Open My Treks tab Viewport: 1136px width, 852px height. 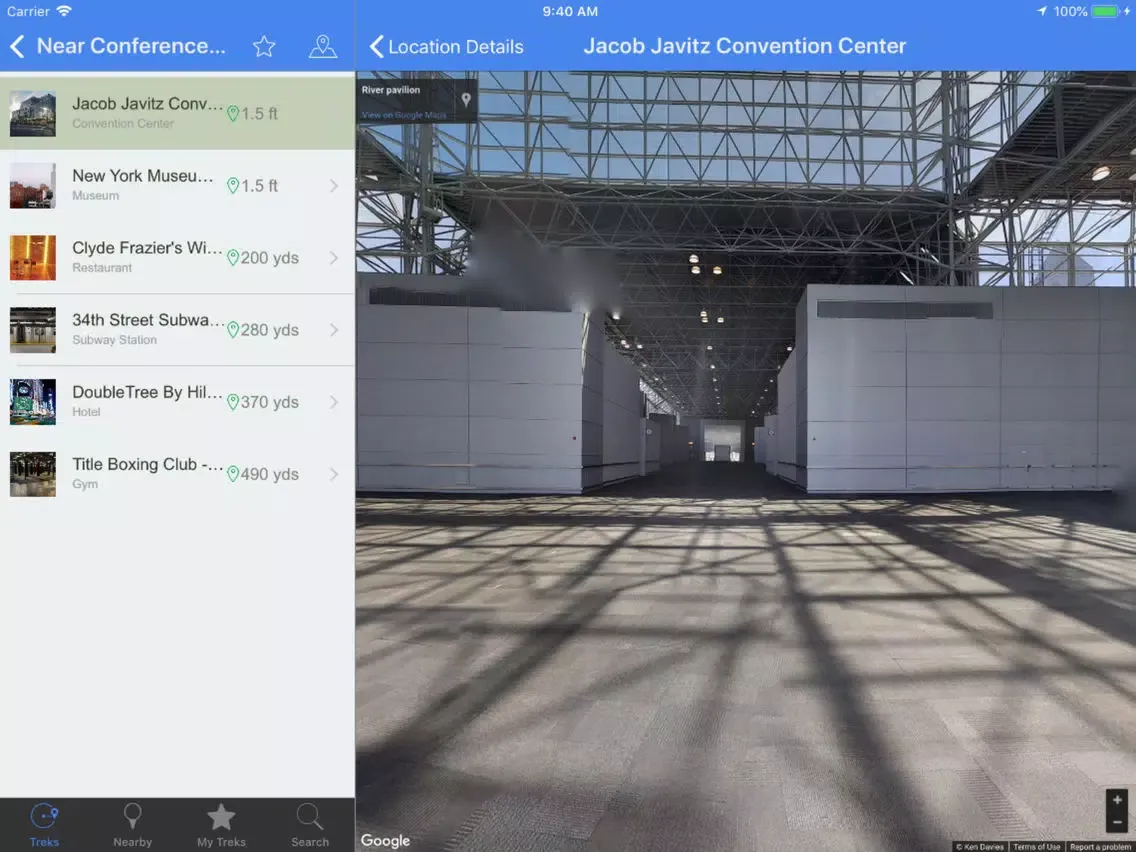click(221, 825)
